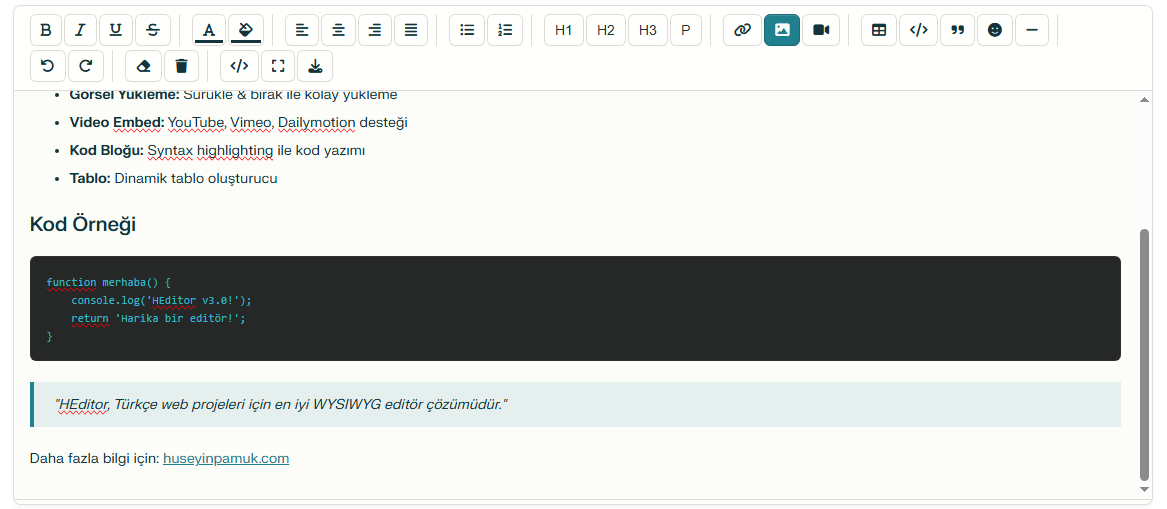
Task: Toggle strikethrough formatting
Action: (x=153, y=30)
